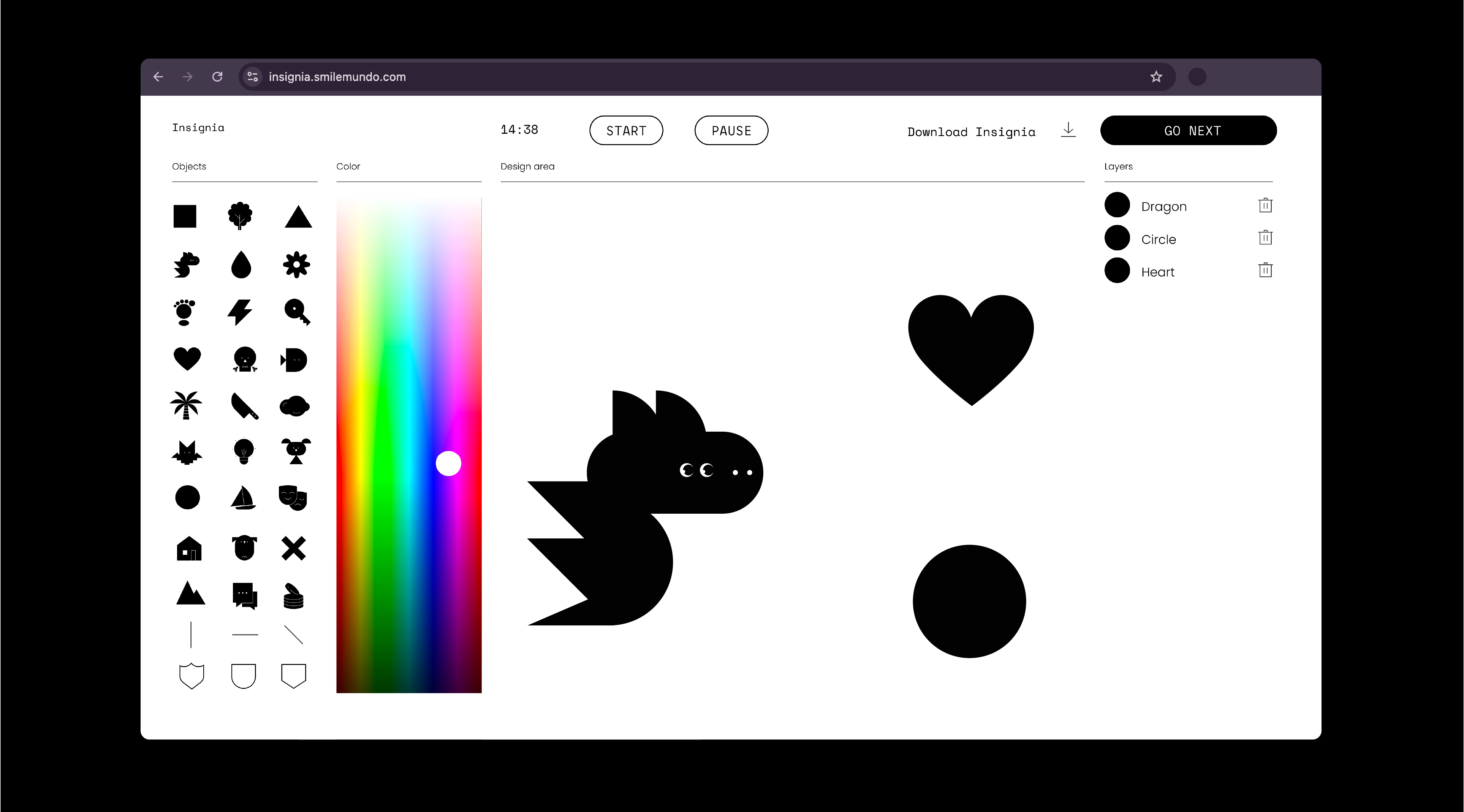
Task: Select the X cross object
Action: 294,548
